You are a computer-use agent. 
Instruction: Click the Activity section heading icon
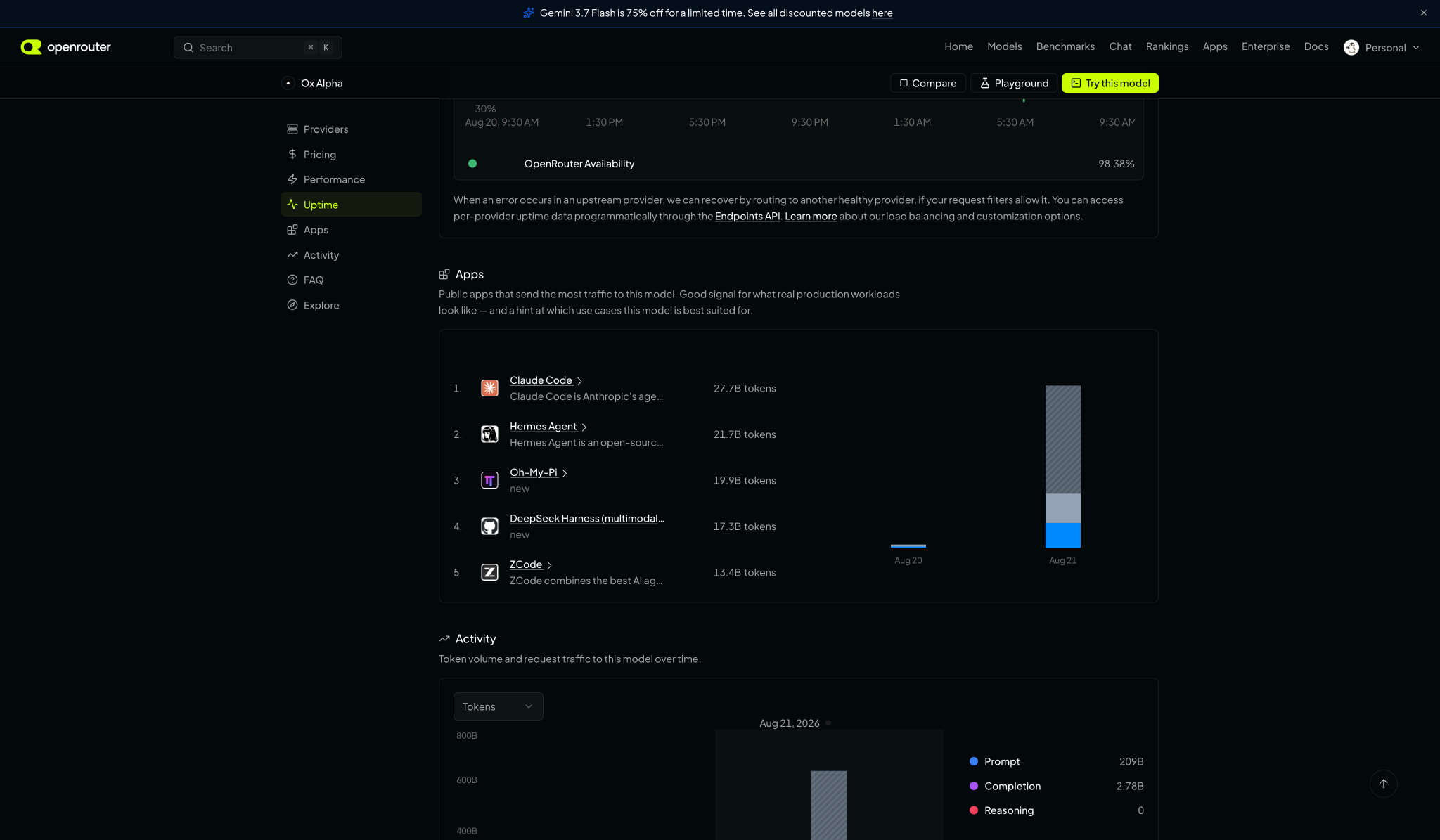tap(444, 639)
